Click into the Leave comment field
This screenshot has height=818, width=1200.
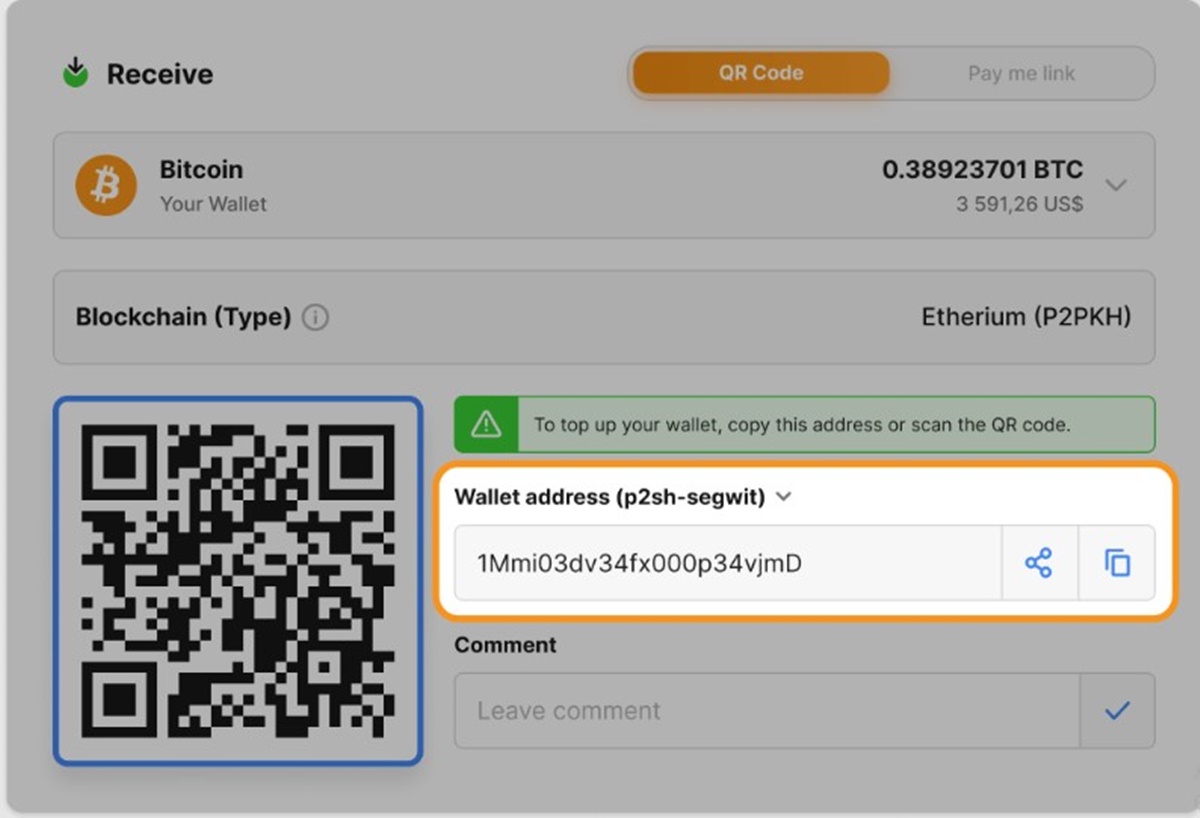pos(766,711)
